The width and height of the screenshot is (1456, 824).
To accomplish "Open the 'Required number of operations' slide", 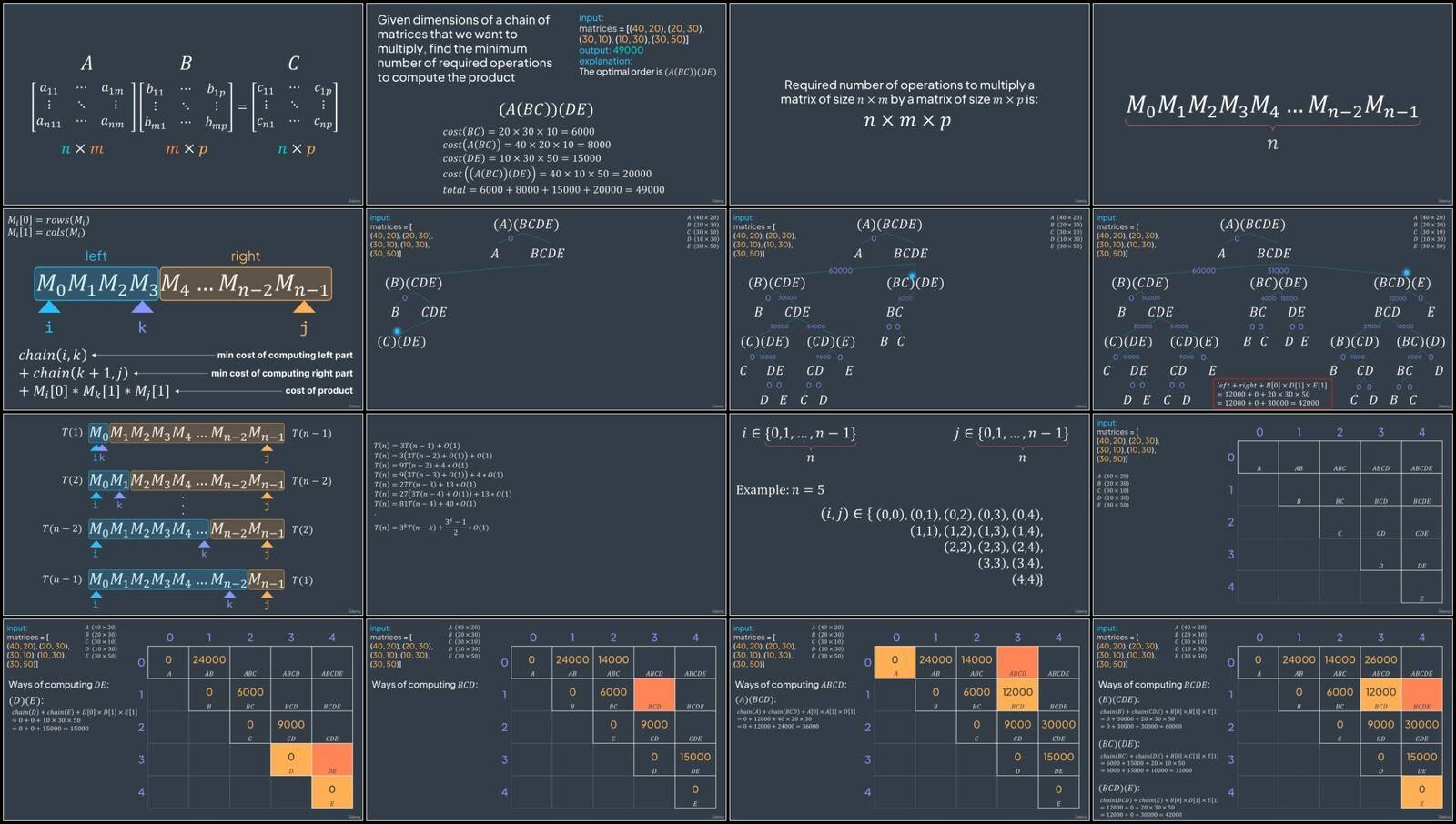I will tap(909, 104).
